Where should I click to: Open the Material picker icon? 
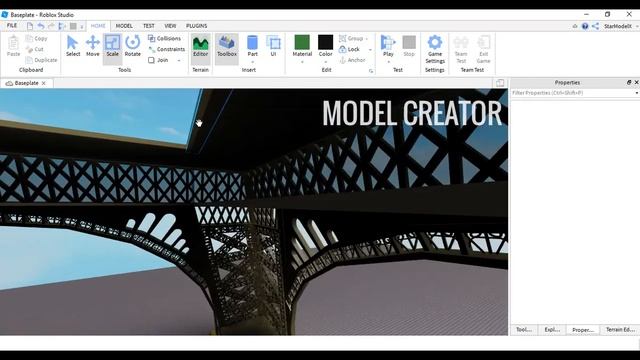click(302, 42)
